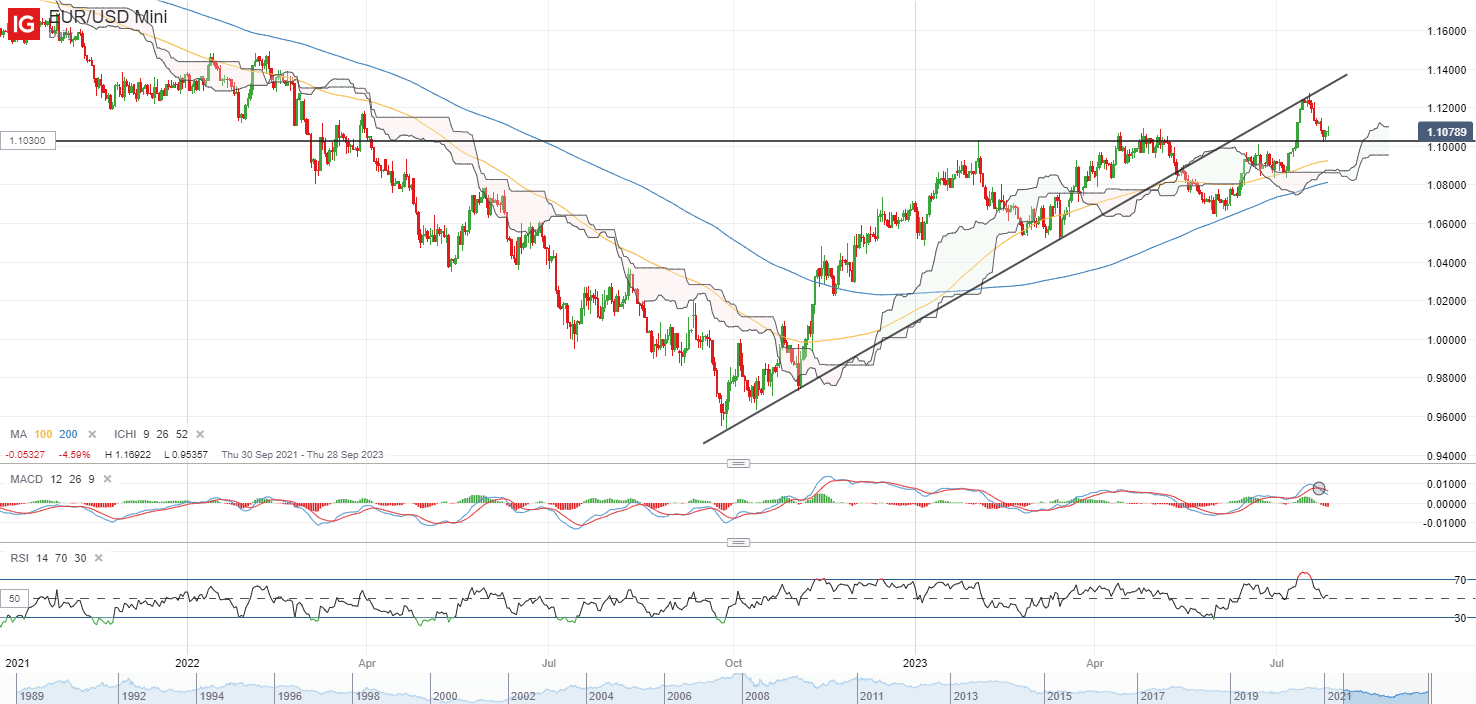Click 2013 in the bottom navigator
Image resolution: width=1476 pixels, height=704 pixels.
[x=966, y=695]
